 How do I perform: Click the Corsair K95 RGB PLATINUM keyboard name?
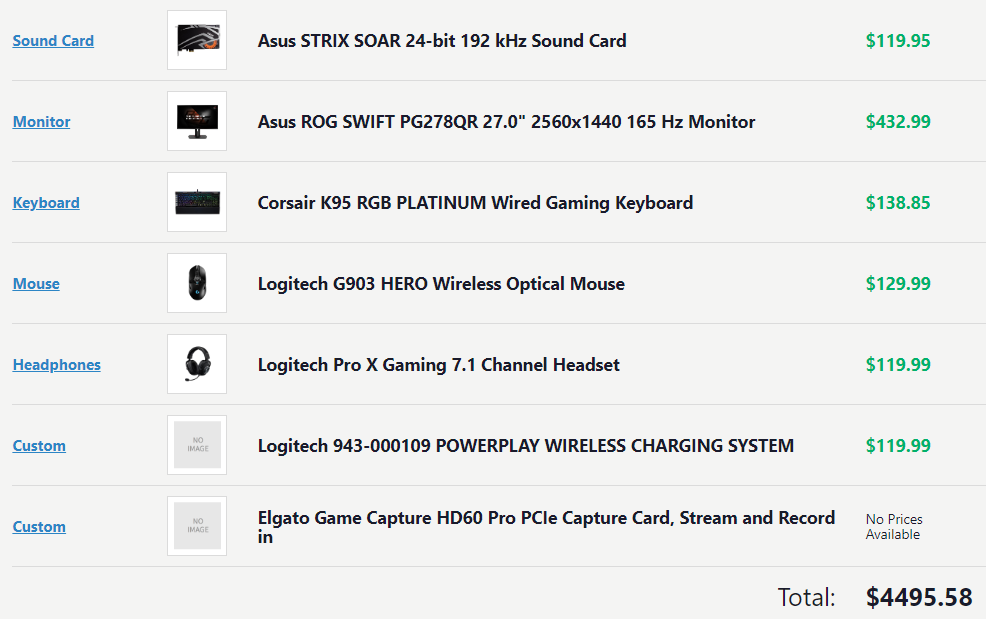tap(475, 203)
